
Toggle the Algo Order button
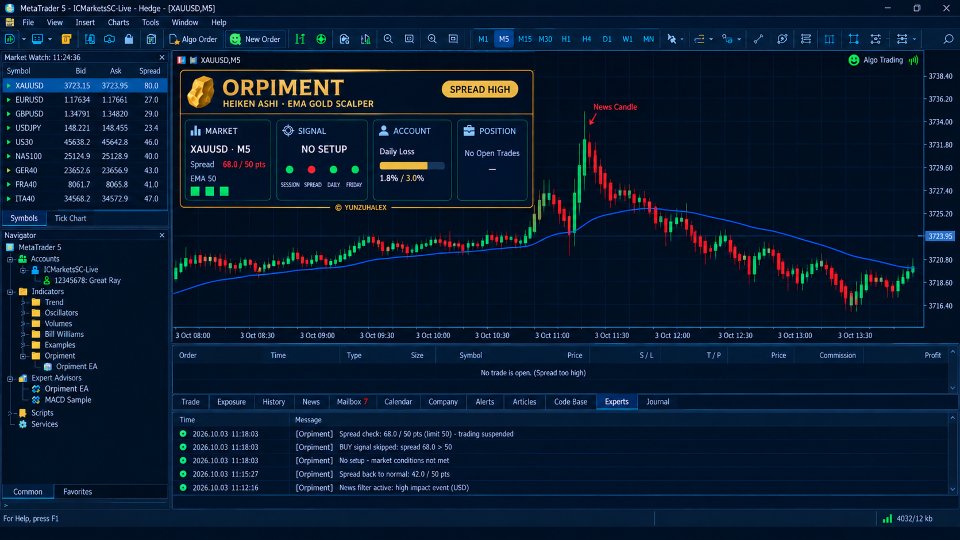click(193, 39)
